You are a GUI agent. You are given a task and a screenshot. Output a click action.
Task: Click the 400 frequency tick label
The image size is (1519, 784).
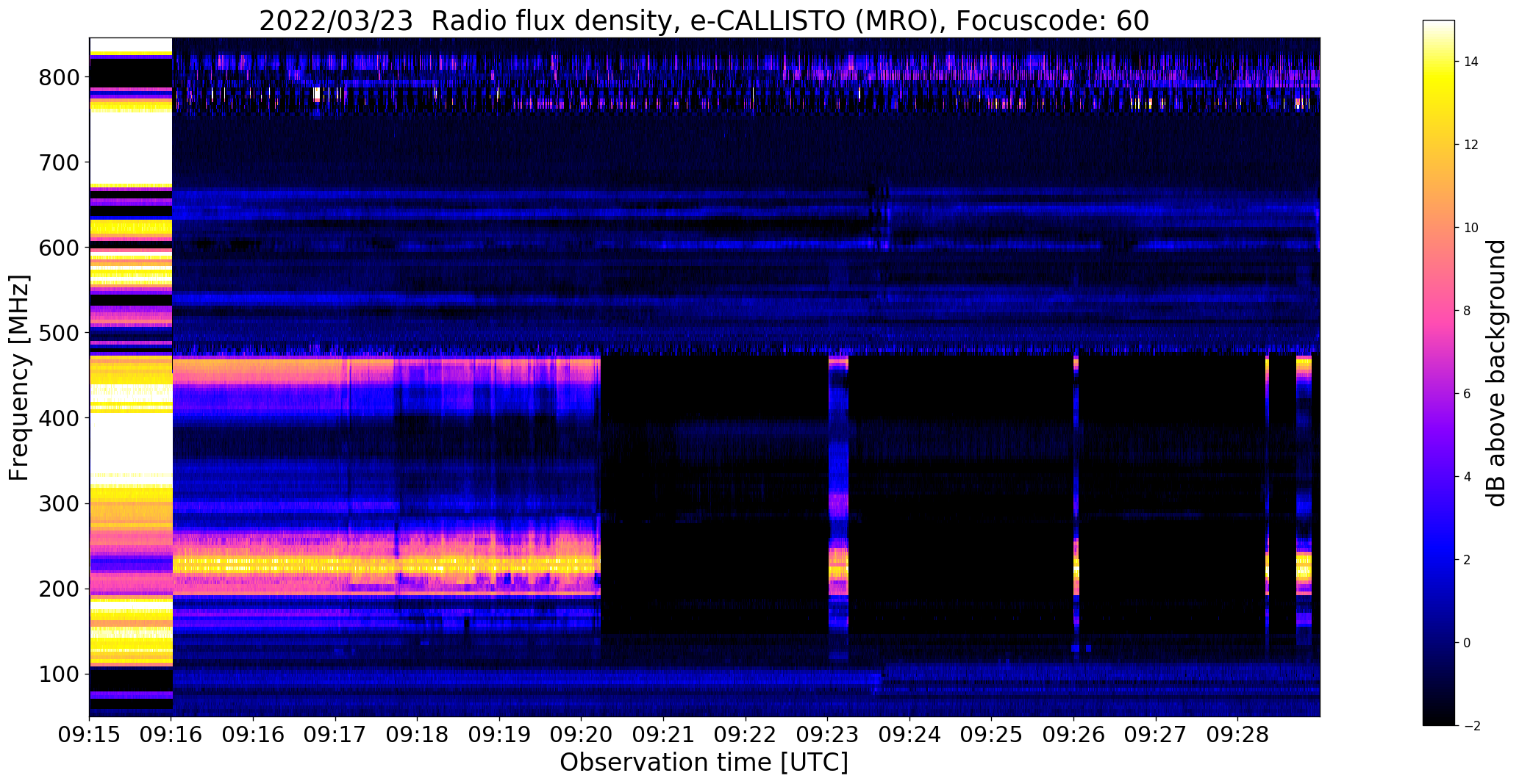coord(60,418)
